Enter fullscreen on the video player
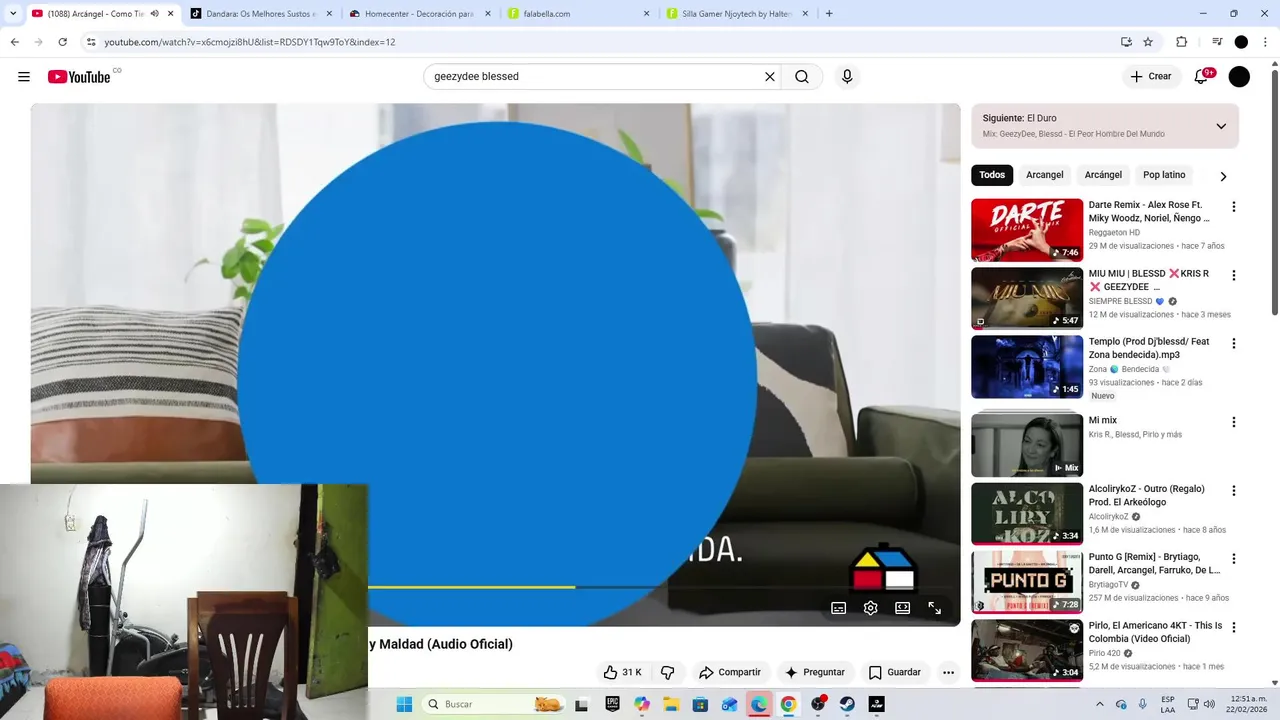 (935, 608)
